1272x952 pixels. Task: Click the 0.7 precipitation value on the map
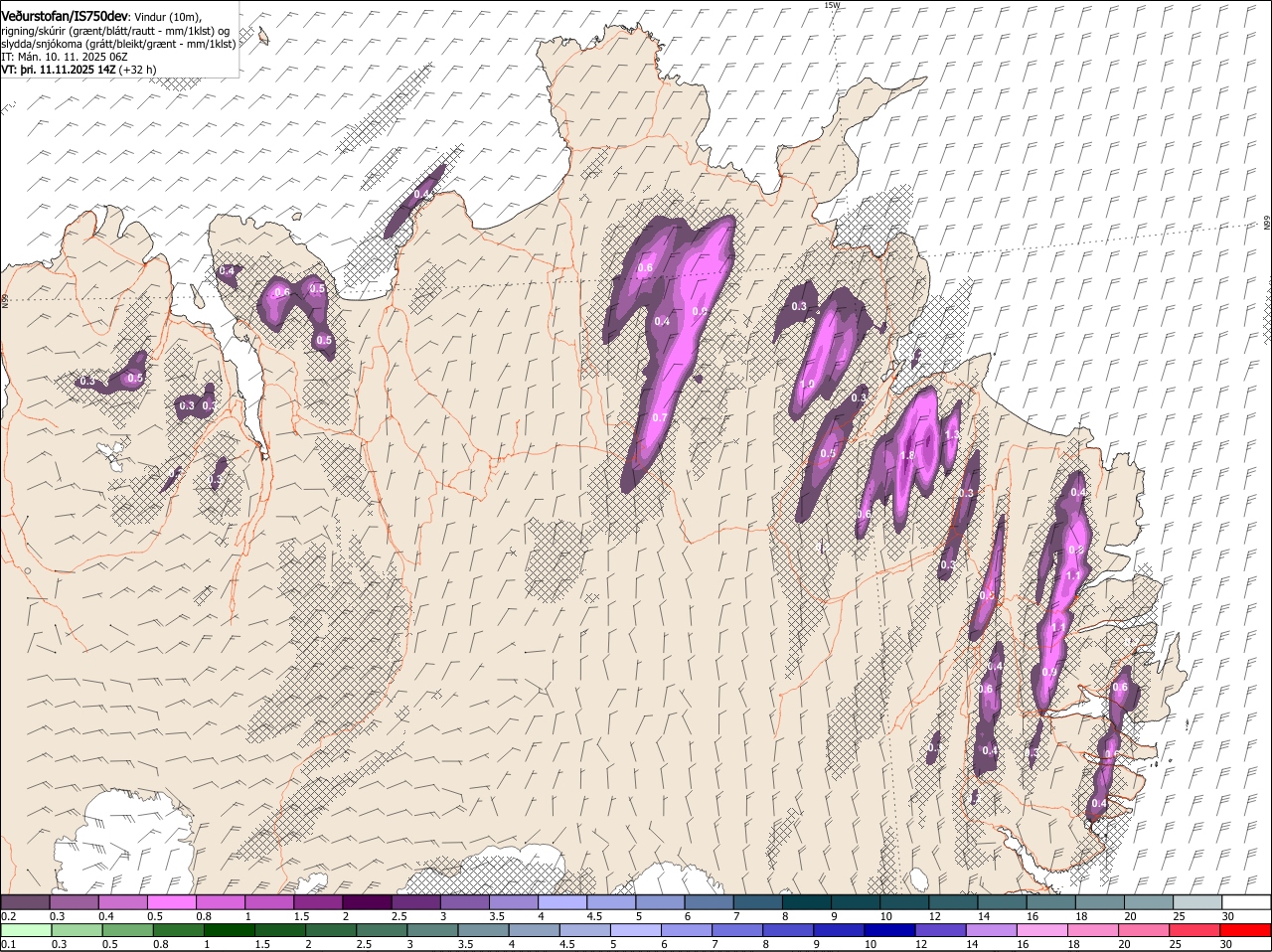pyautogui.click(x=660, y=417)
